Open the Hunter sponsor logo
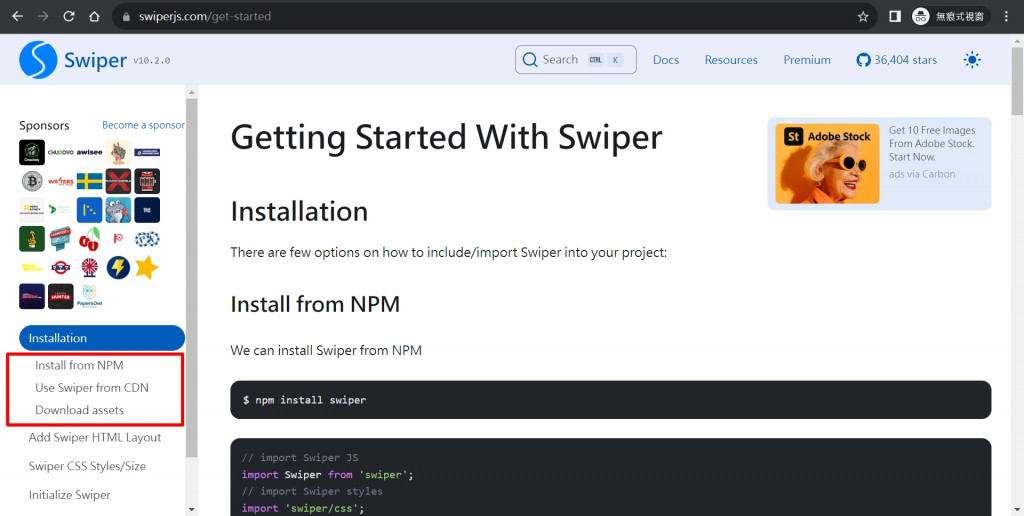 pyautogui.click(x=60, y=296)
